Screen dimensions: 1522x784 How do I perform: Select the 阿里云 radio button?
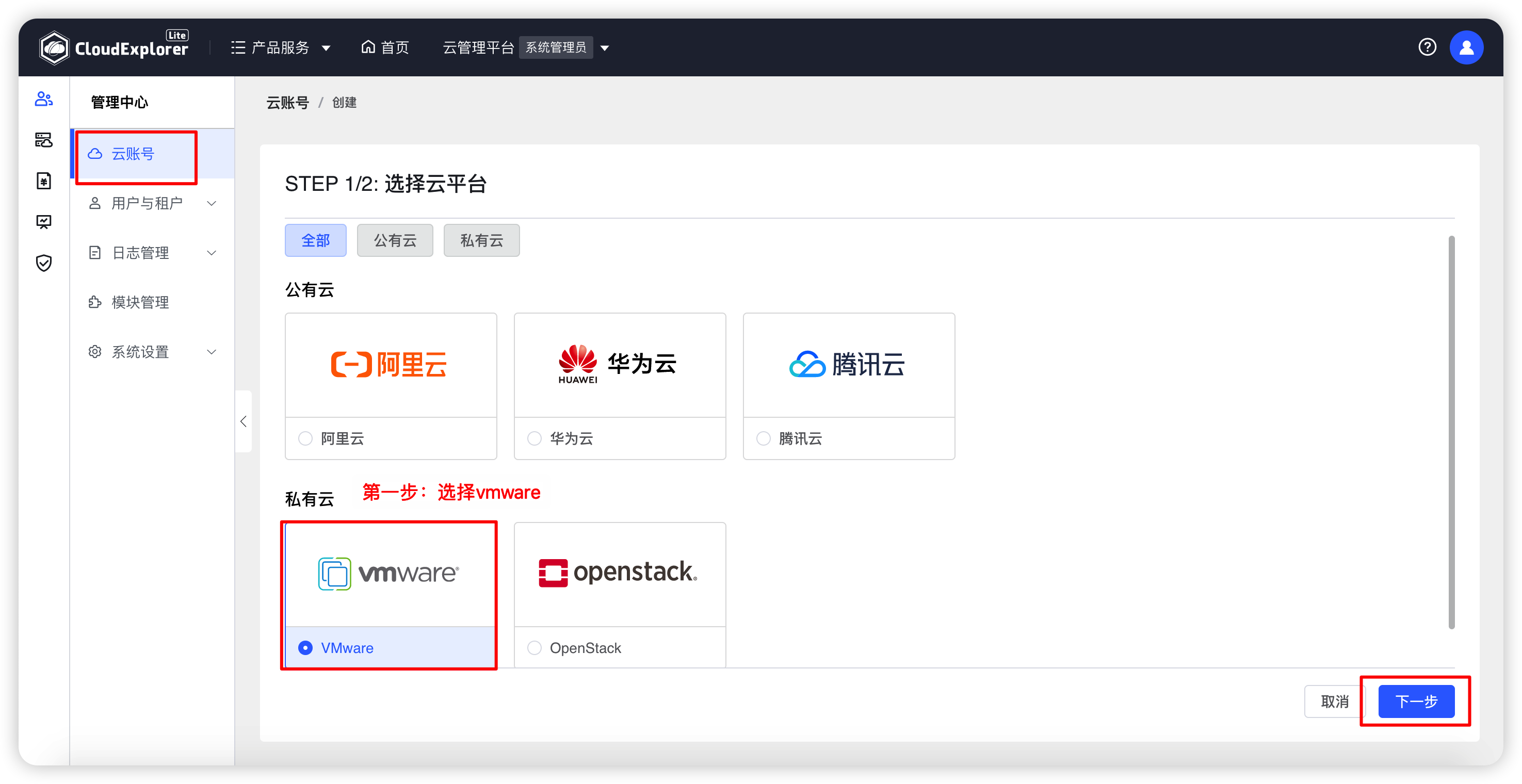coord(305,438)
